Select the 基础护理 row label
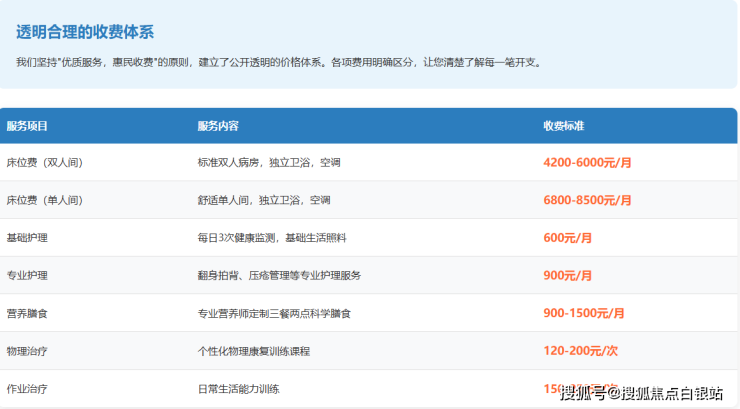Viewport: 740px width, 409px height. [27, 238]
